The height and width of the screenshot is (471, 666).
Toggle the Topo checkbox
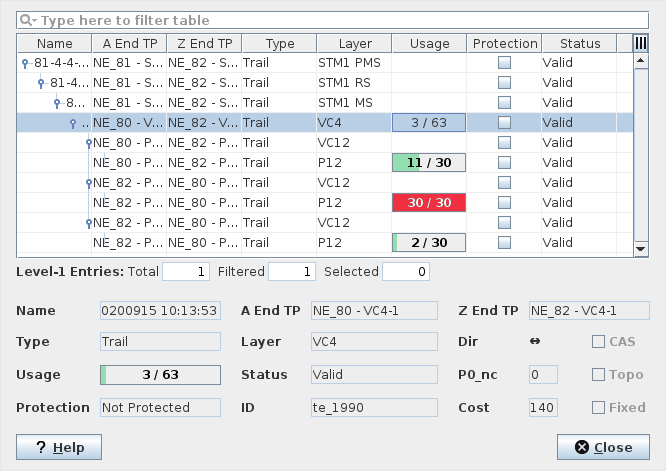(x=600, y=375)
